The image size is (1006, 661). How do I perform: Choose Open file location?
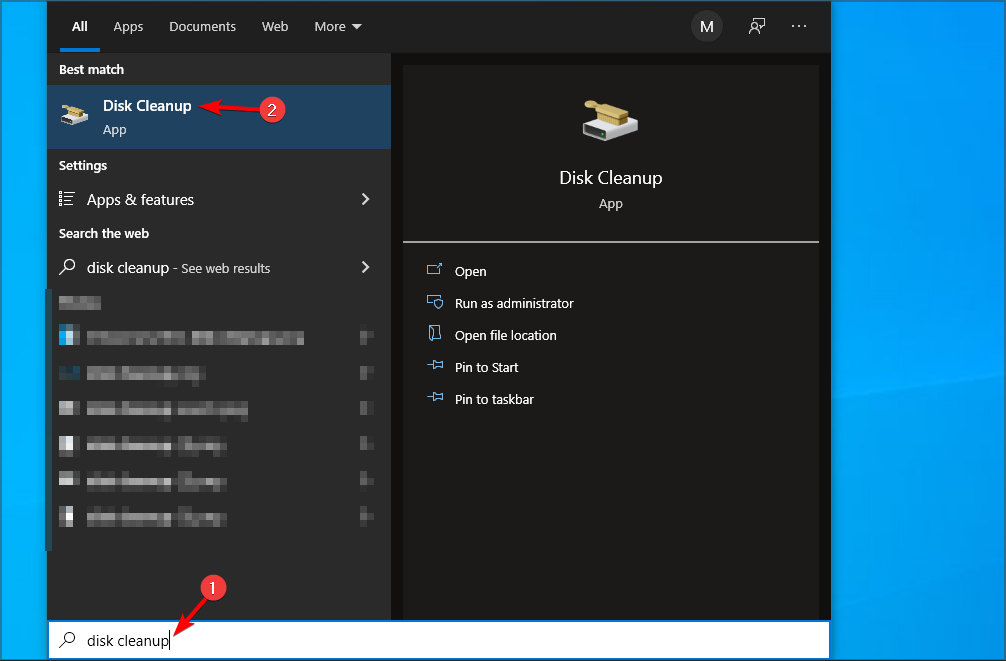[x=506, y=336]
